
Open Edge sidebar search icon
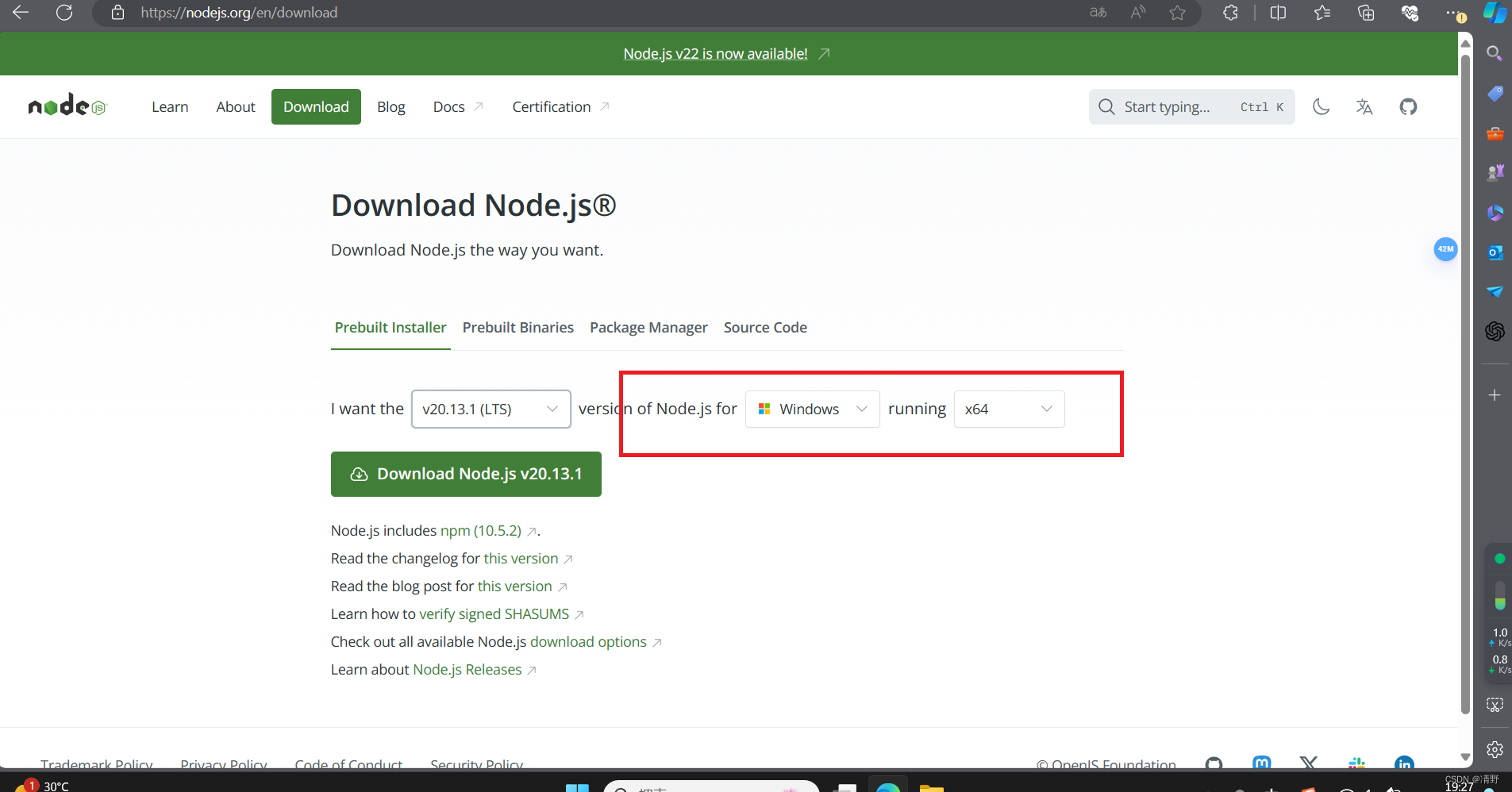[1495, 53]
